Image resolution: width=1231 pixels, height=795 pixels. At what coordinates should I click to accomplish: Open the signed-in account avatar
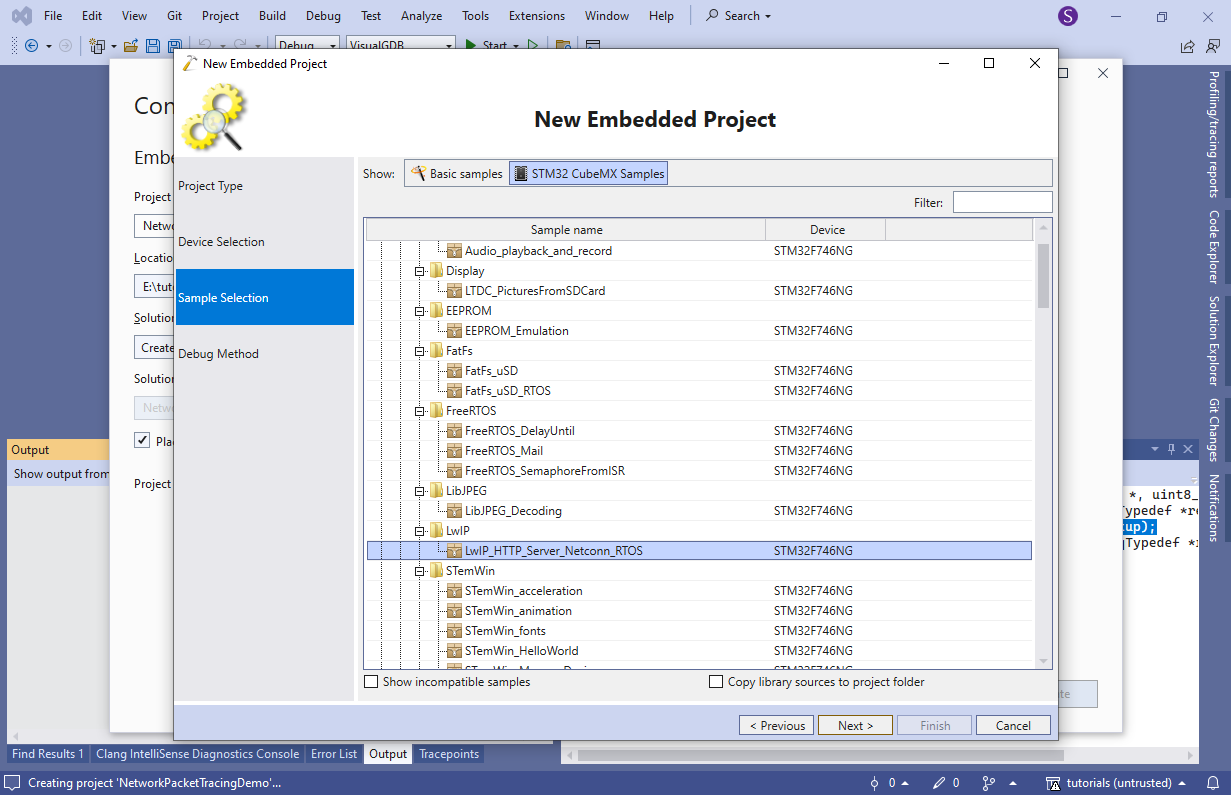pyautogui.click(x=1068, y=16)
